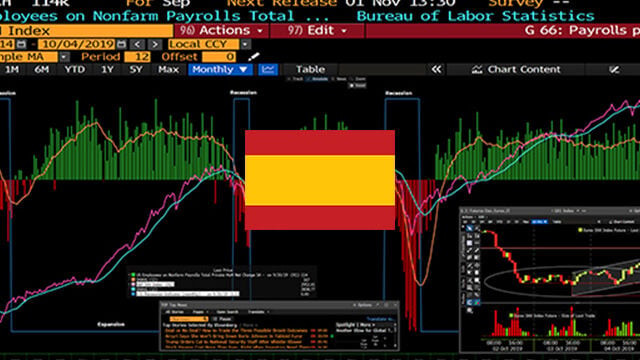Click 'Spotlight | More' in Top News window

(356, 324)
